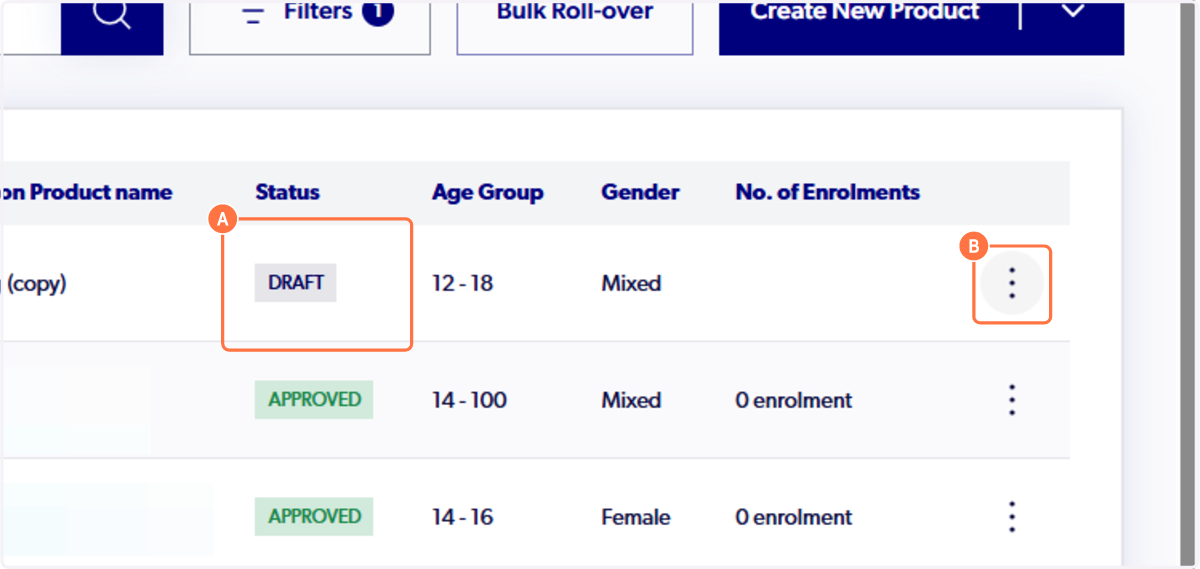Click the (copy) product name cell
Image resolution: width=1200 pixels, height=569 pixels.
[x=36, y=283]
